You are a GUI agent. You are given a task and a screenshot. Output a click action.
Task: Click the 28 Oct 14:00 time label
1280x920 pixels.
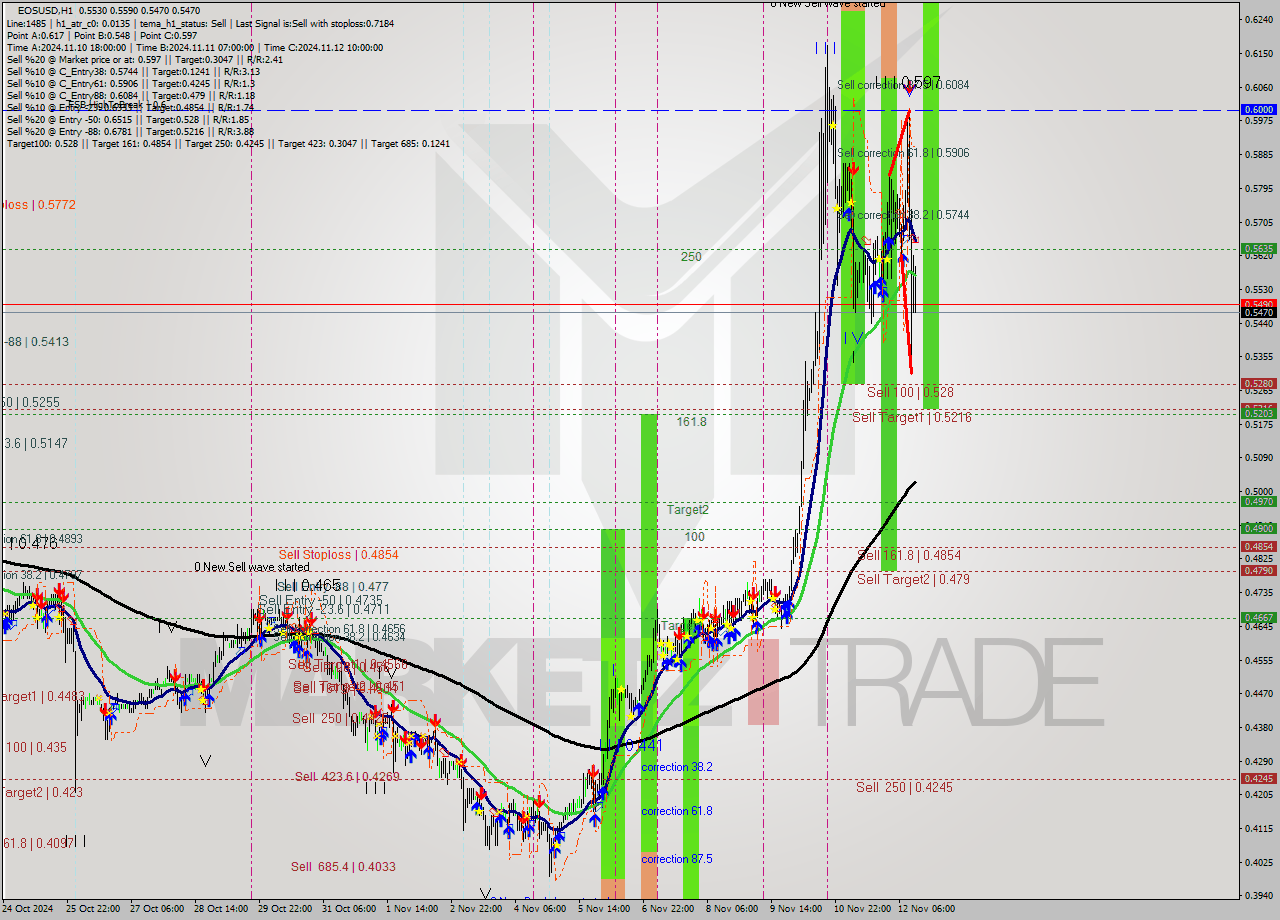click(221, 909)
